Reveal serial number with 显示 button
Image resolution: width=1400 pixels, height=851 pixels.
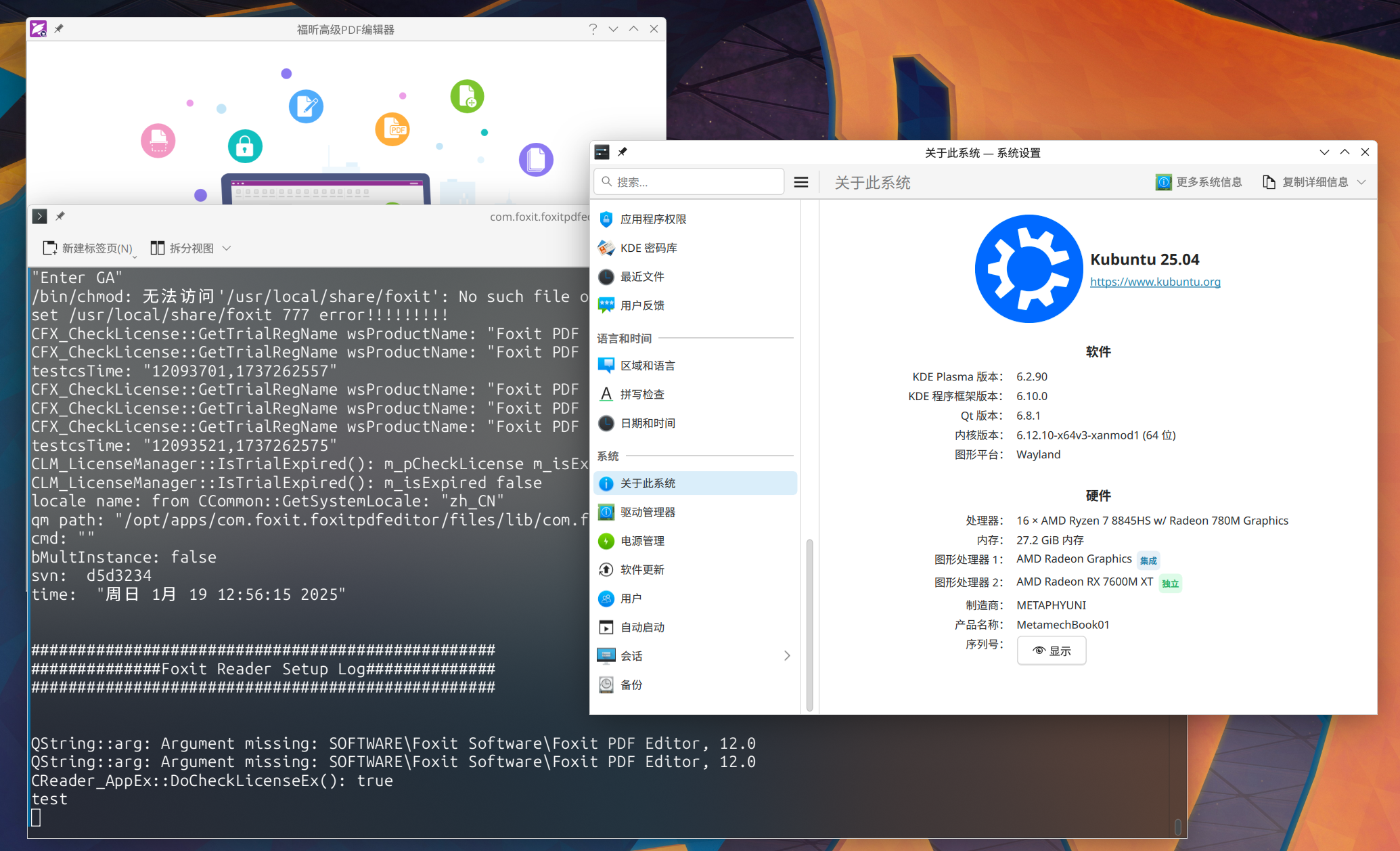click(1052, 651)
